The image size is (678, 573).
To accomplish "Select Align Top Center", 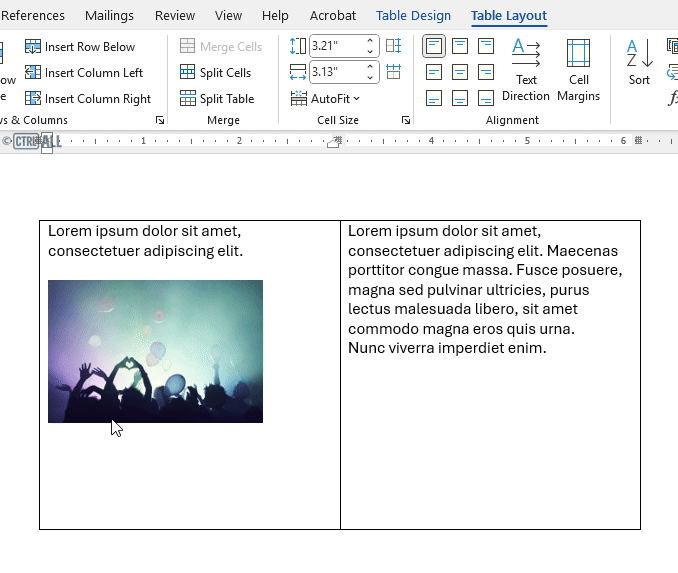I will pyautogui.click(x=460, y=46).
